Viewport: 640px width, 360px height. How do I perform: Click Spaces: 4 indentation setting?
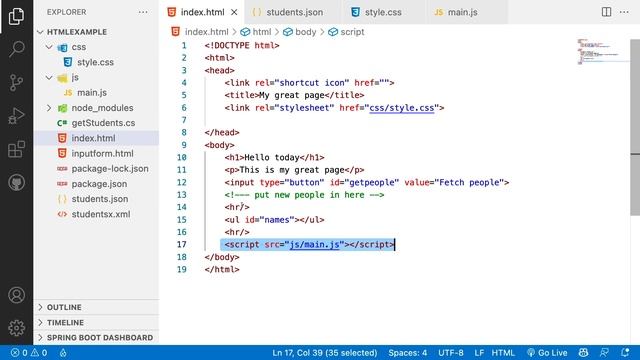(408, 353)
